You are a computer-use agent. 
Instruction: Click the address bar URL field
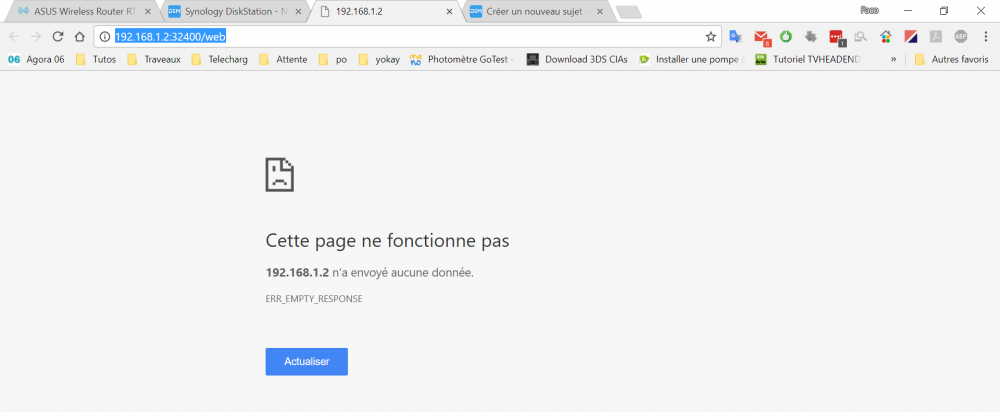(x=400, y=36)
